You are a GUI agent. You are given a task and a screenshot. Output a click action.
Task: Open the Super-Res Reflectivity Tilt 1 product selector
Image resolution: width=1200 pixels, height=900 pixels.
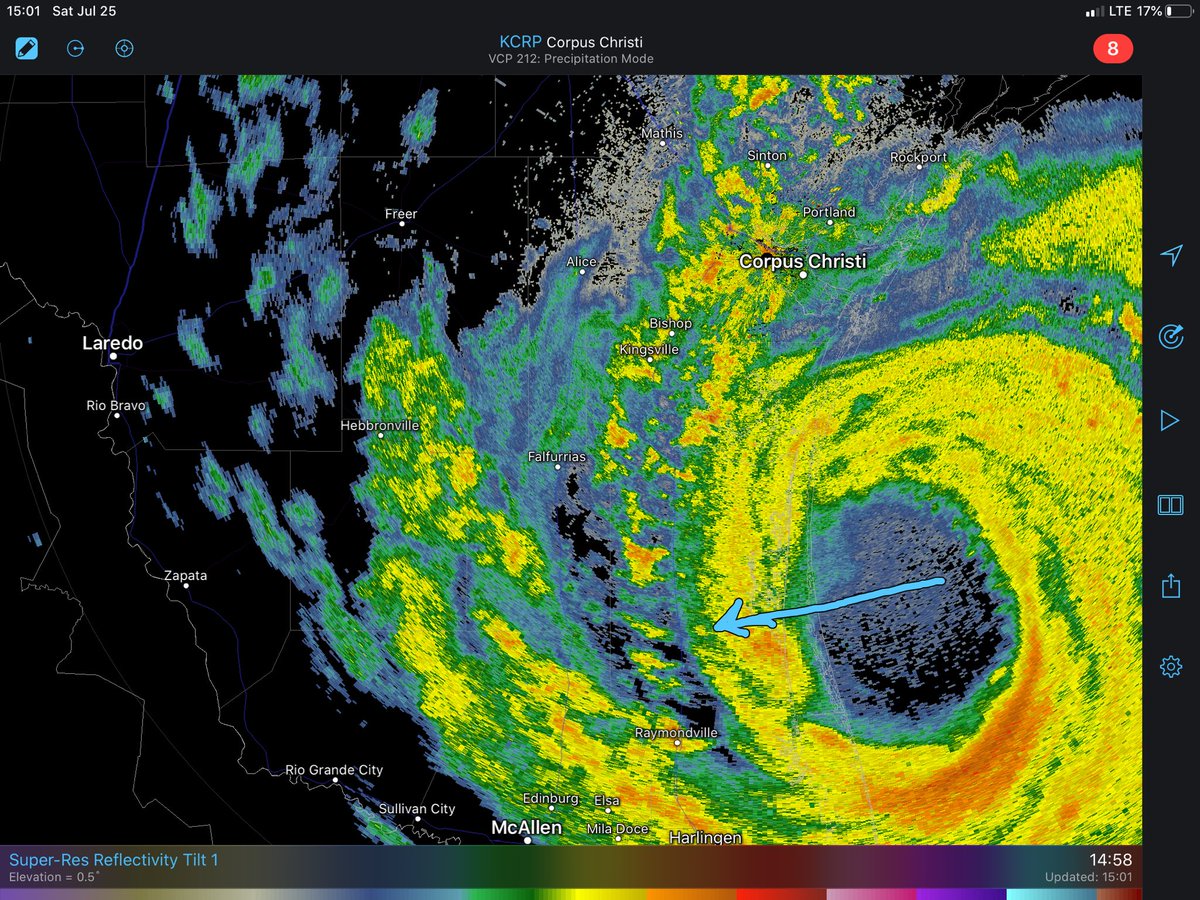[x=114, y=859]
